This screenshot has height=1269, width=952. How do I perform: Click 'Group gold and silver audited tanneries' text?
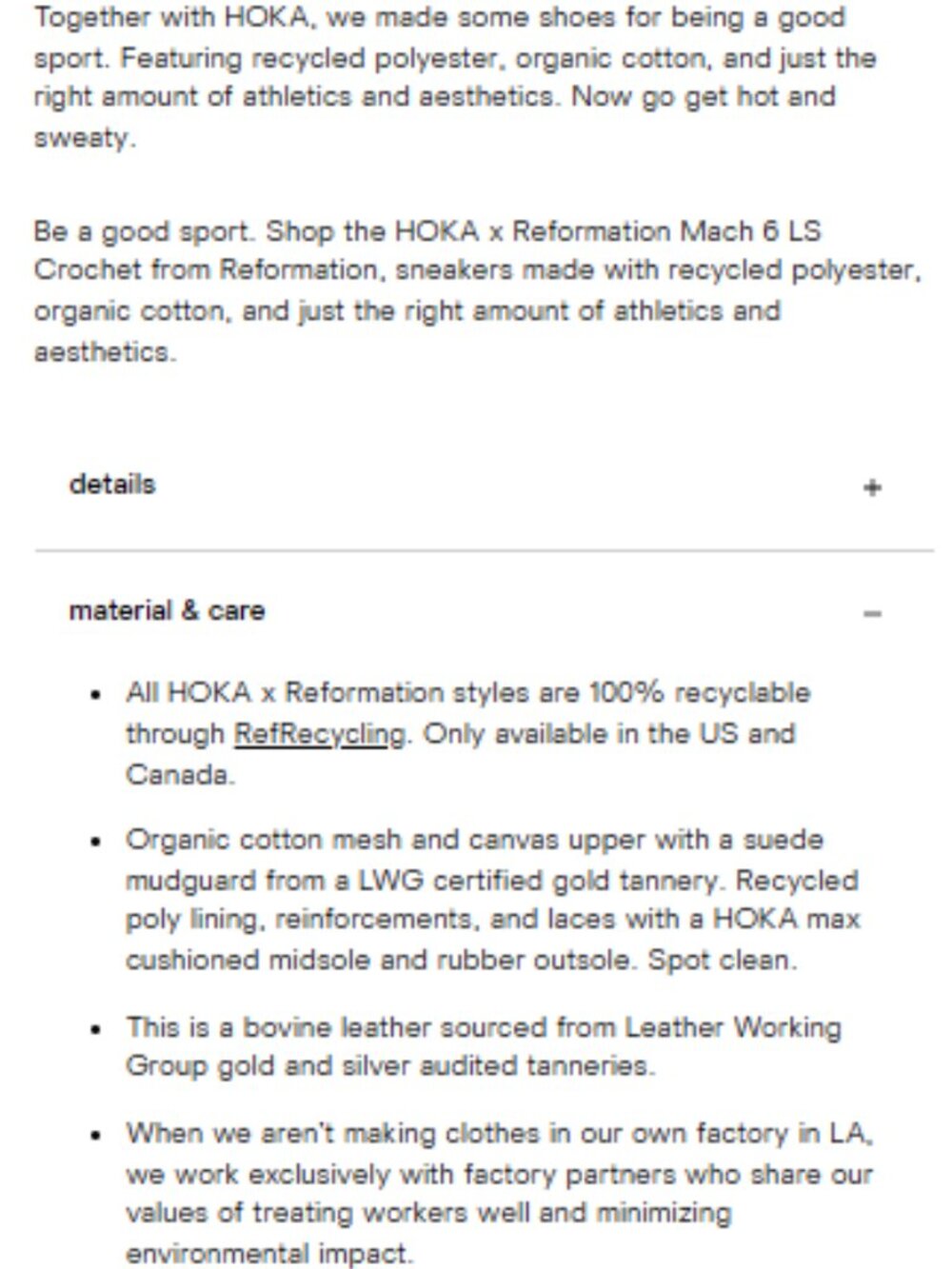tap(390, 1065)
